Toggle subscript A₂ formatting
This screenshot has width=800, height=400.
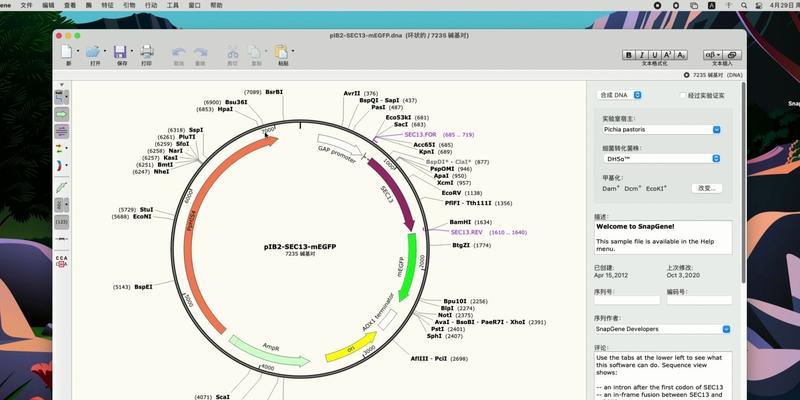pyautogui.click(x=681, y=55)
